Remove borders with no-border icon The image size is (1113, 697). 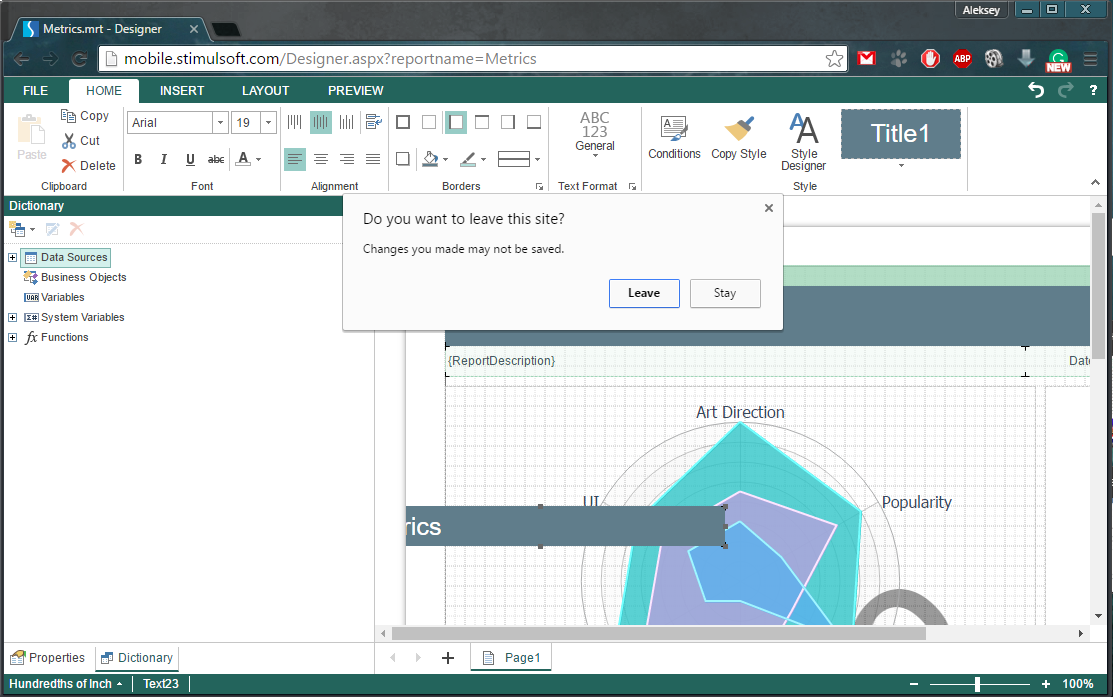coord(429,123)
